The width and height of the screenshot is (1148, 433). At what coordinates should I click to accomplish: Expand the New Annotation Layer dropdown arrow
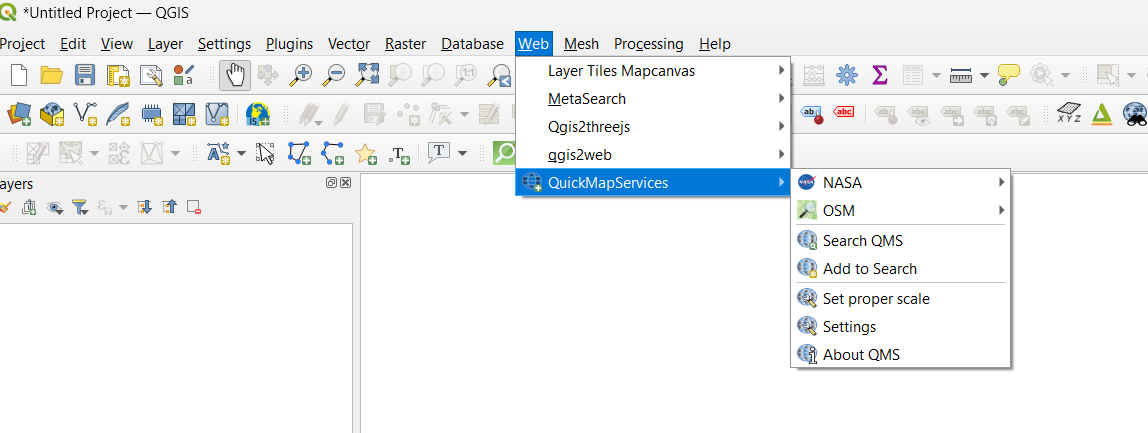[241, 152]
